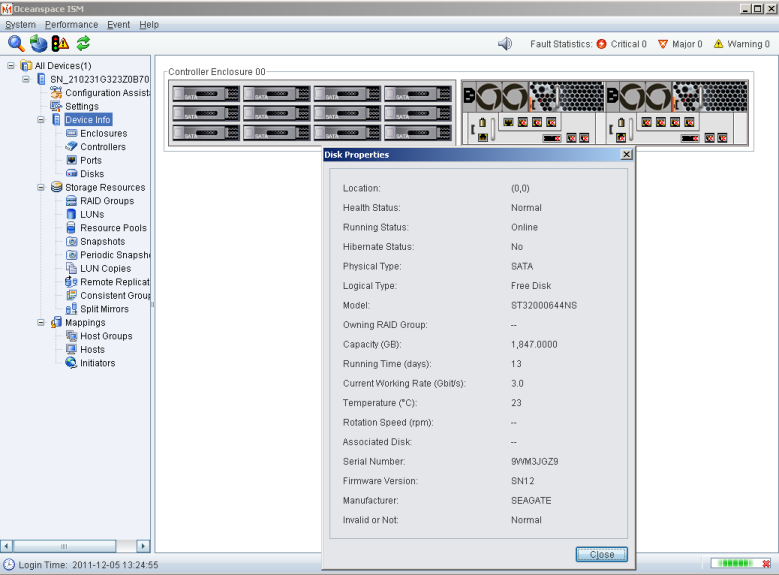This screenshot has width=779, height=575.
Task: Open the System menu
Action: coord(20,24)
